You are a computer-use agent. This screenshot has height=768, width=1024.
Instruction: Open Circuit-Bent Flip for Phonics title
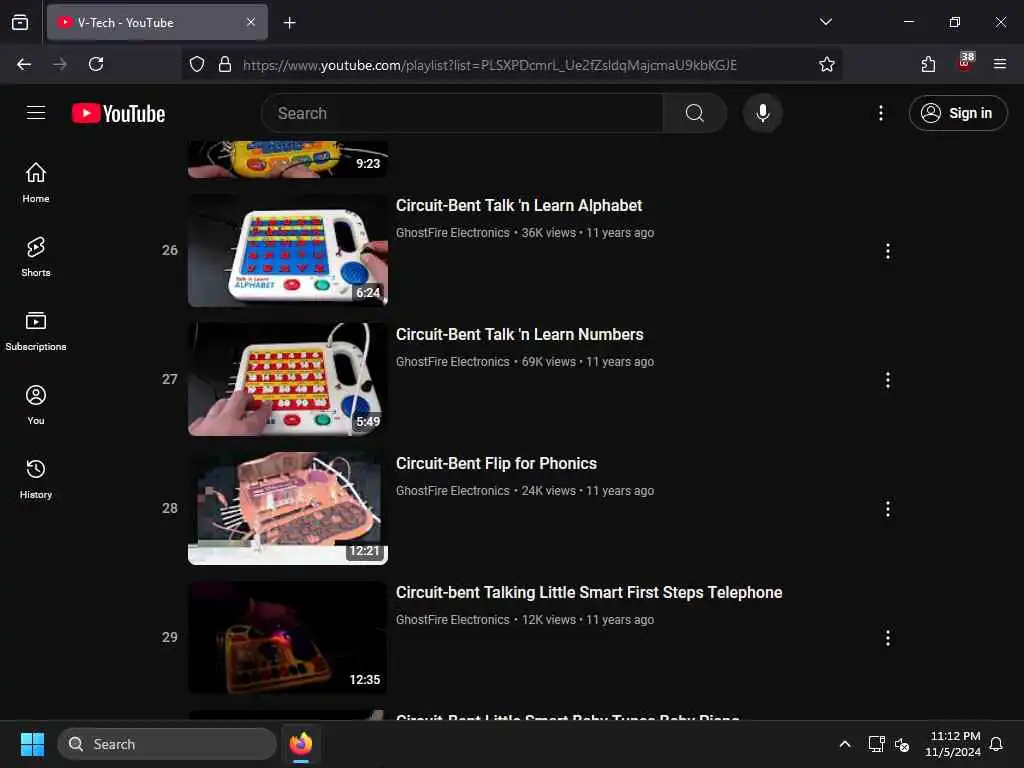496,464
